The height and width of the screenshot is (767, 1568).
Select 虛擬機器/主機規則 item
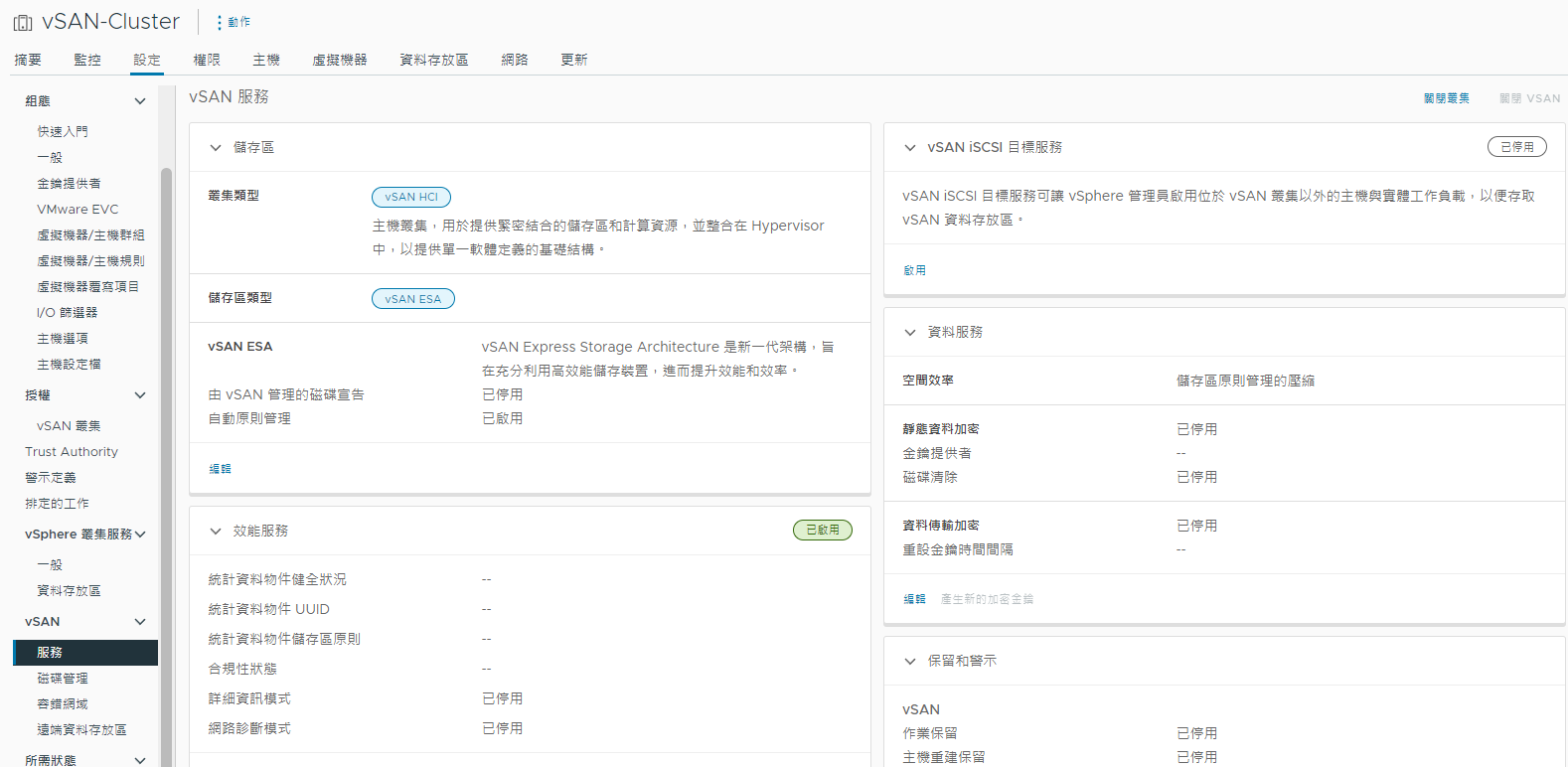[90, 260]
